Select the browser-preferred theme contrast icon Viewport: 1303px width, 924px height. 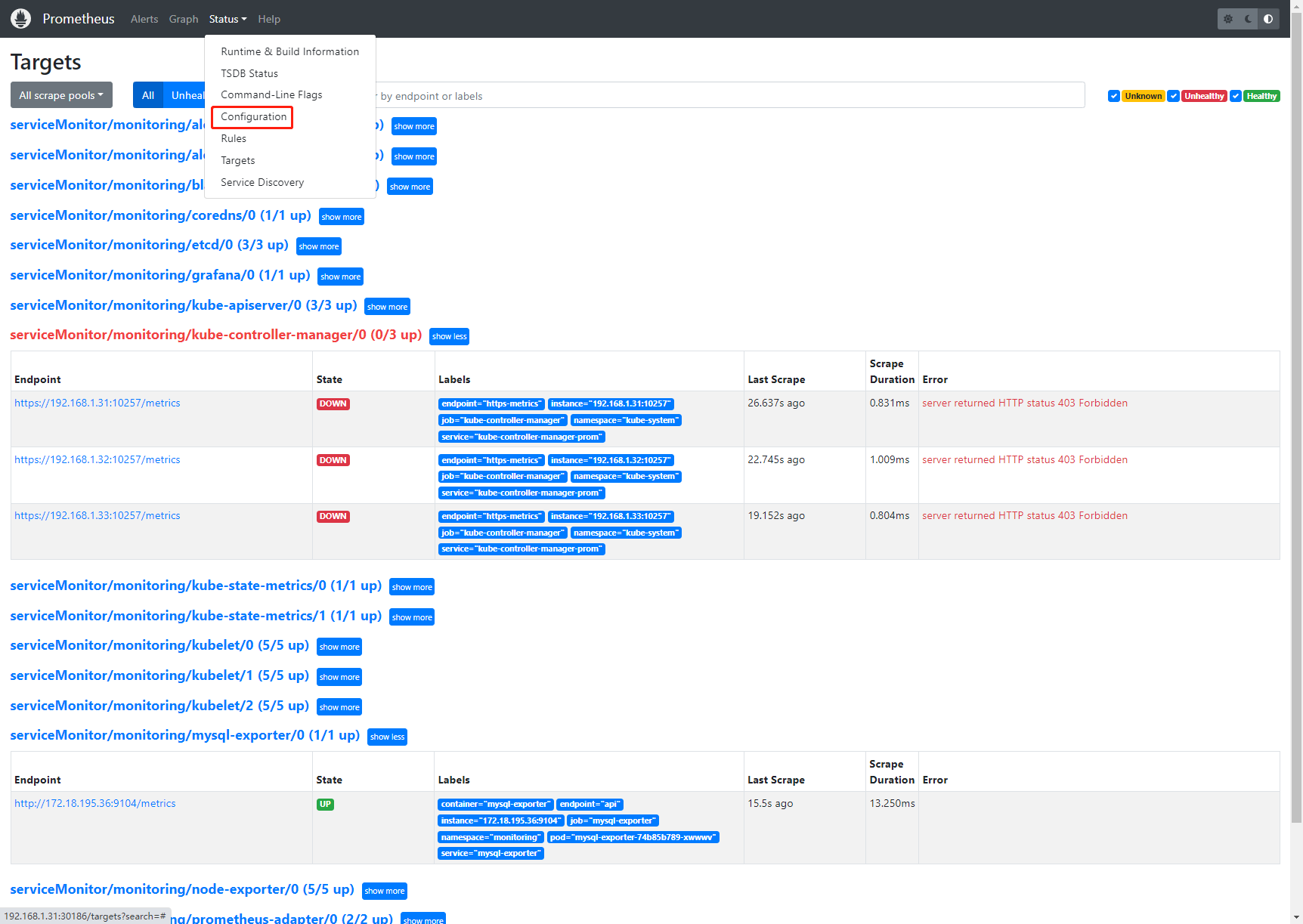coord(1268,19)
